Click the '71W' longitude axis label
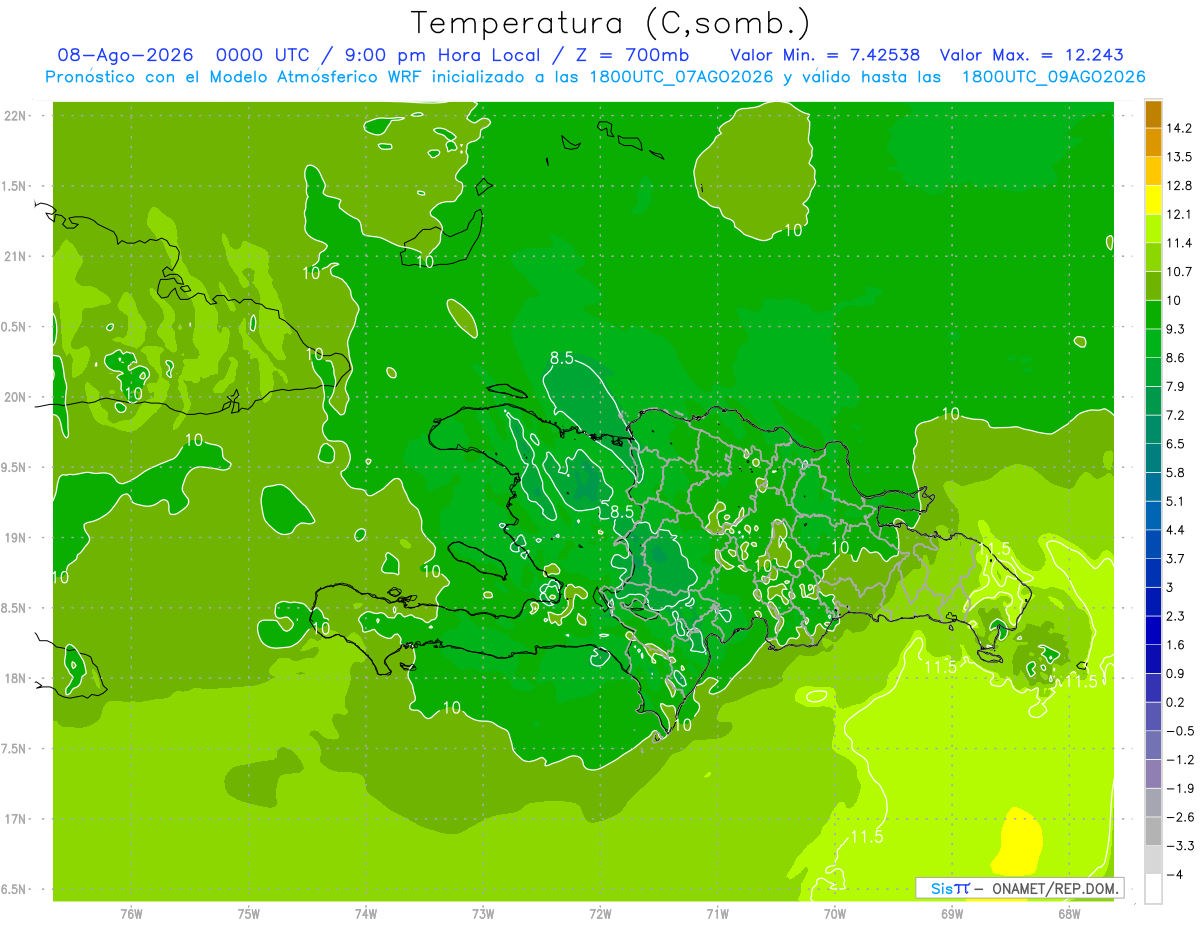This screenshot has height=927, width=1200. click(x=717, y=913)
